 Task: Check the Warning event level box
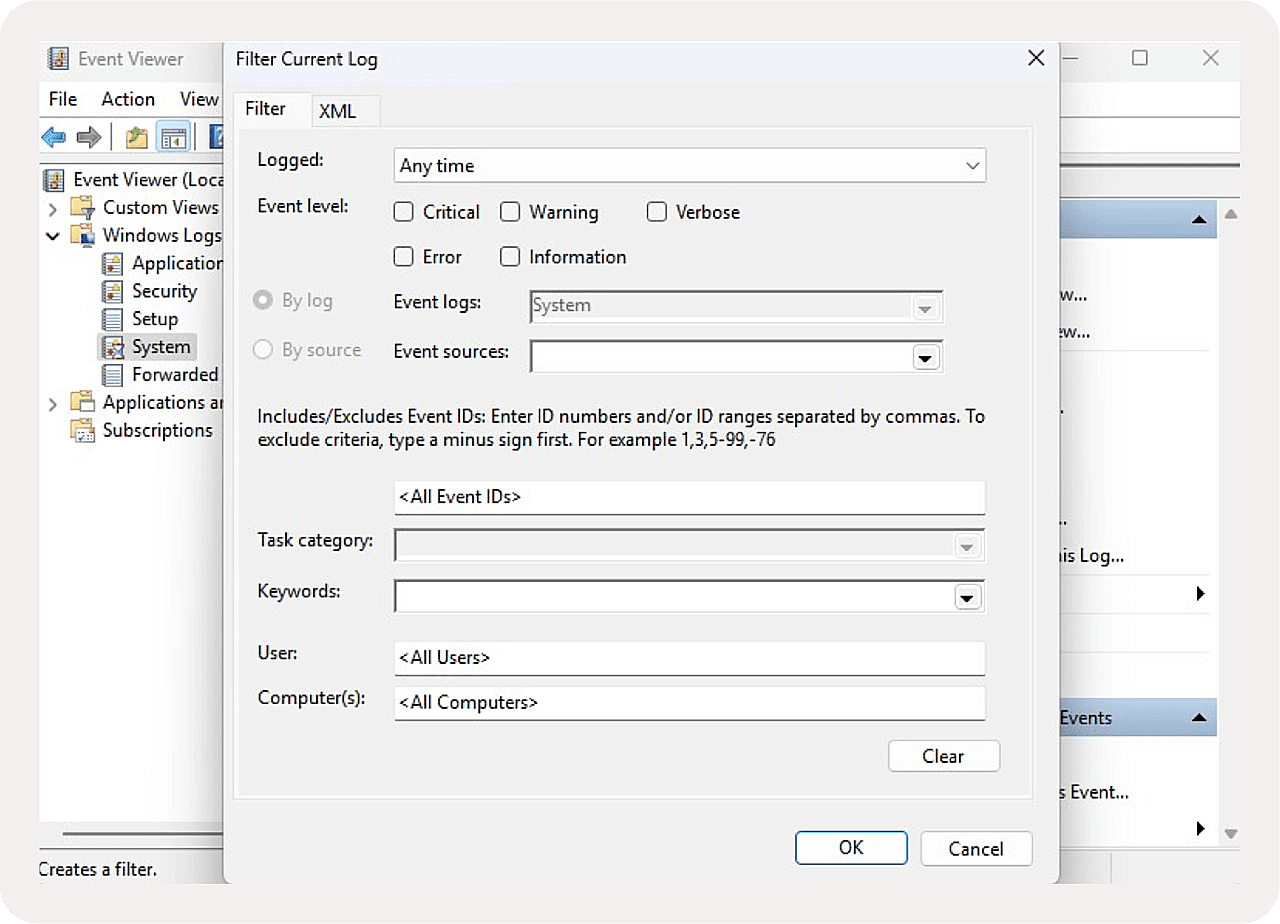click(x=510, y=212)
